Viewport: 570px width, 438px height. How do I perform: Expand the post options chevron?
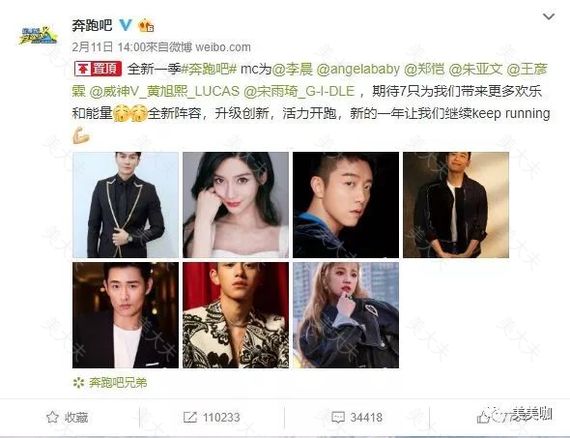click(x=548, y=16)
